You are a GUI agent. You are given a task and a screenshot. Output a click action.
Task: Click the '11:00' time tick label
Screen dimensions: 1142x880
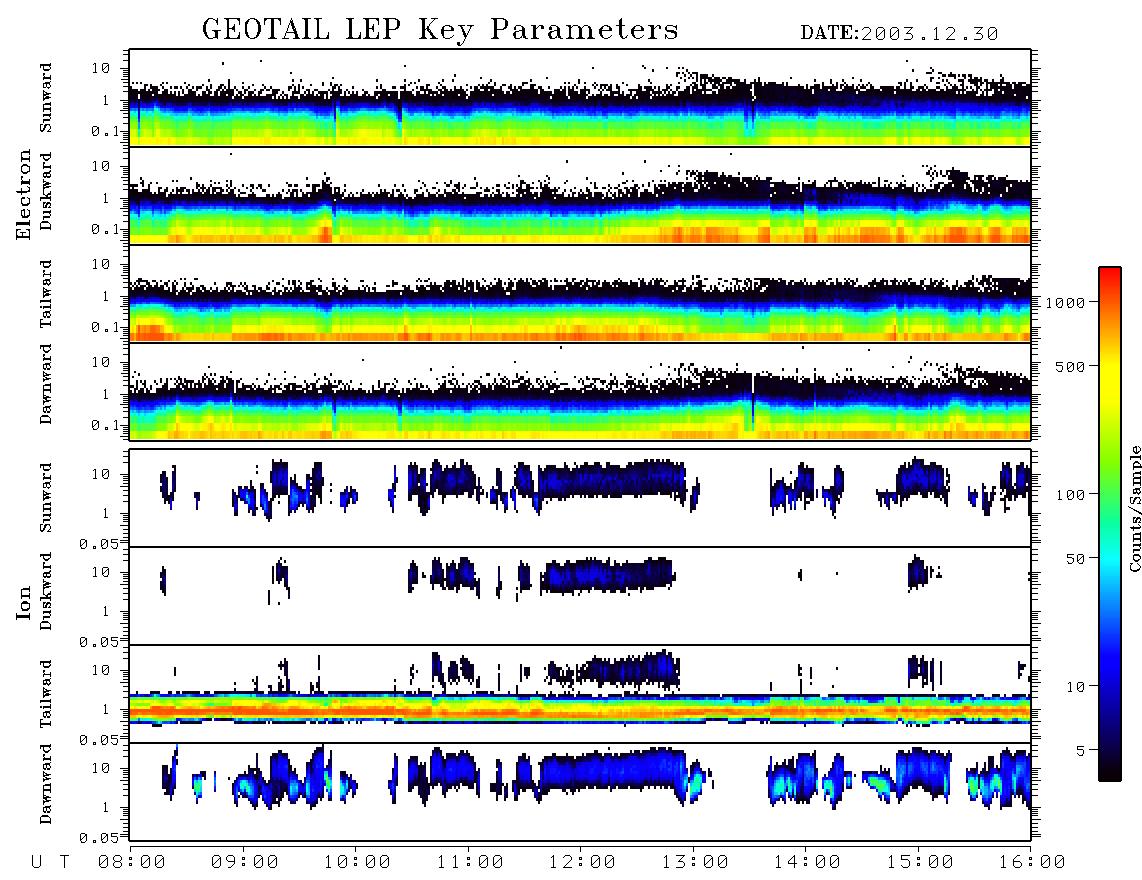[470, 863]
